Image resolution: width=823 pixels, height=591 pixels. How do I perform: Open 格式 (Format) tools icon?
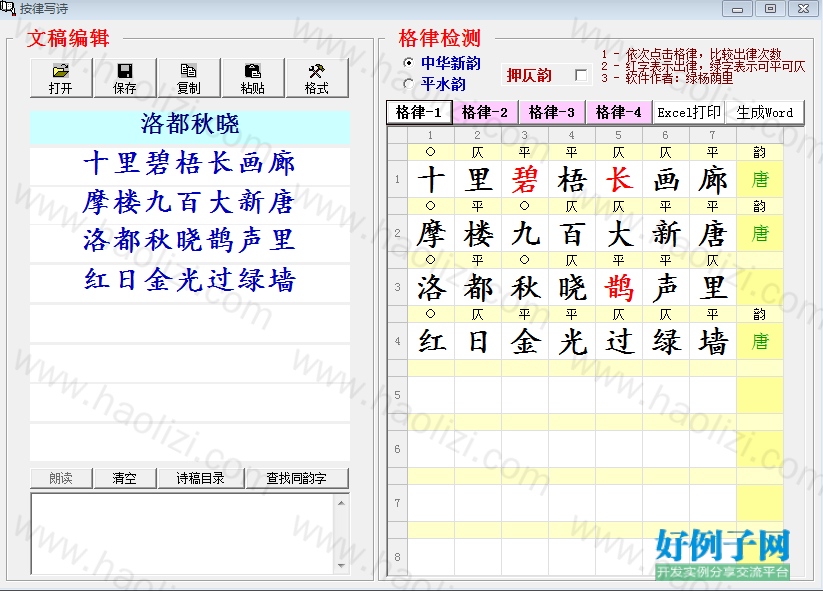point(316,70)
